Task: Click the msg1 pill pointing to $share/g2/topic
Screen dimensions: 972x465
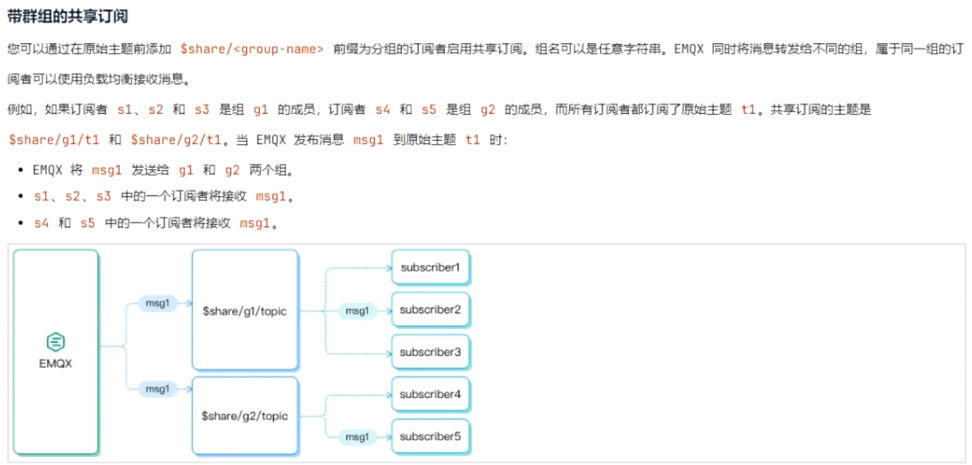Action: 157,389
